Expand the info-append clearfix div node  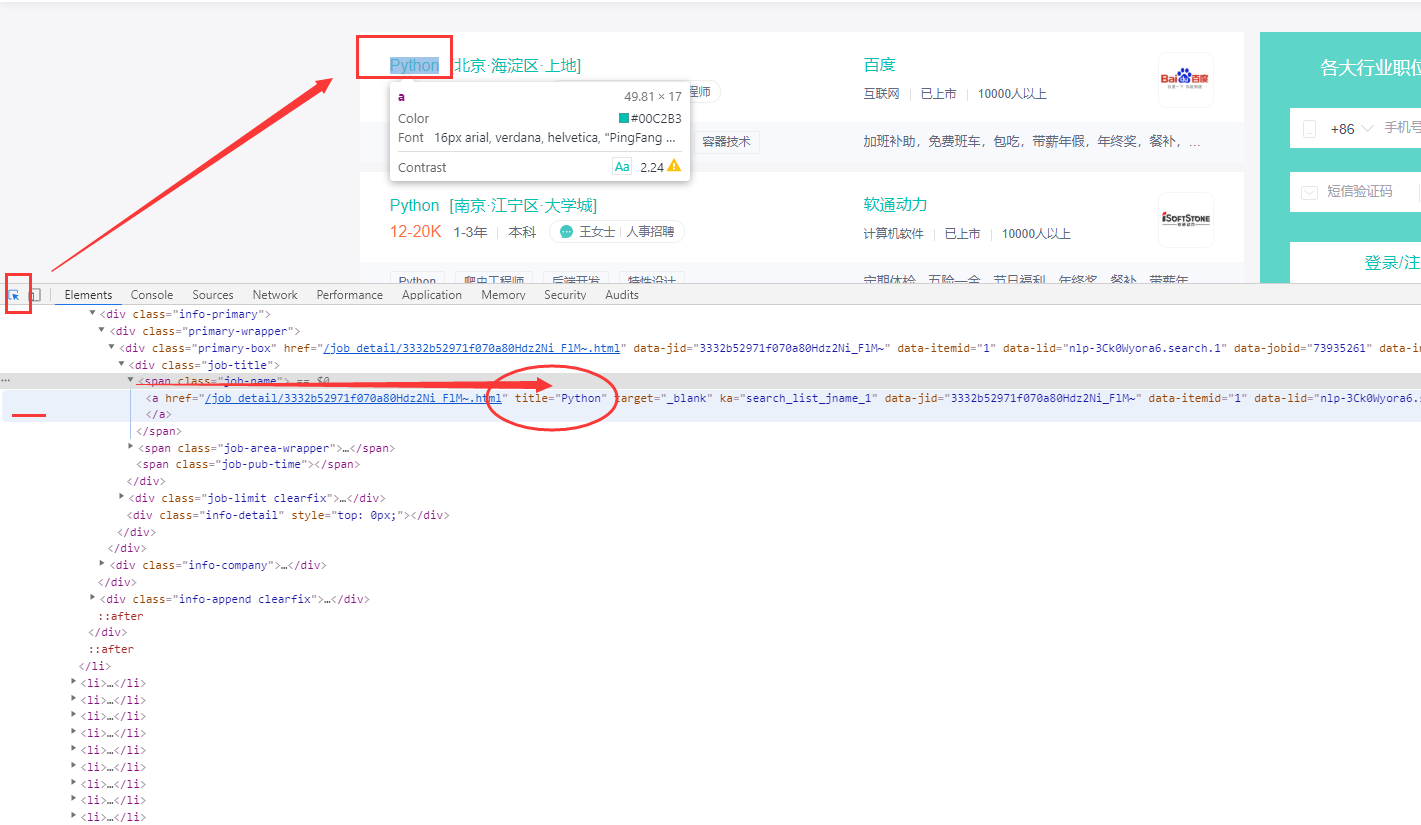pyautogui.click(x=93, y=598)
